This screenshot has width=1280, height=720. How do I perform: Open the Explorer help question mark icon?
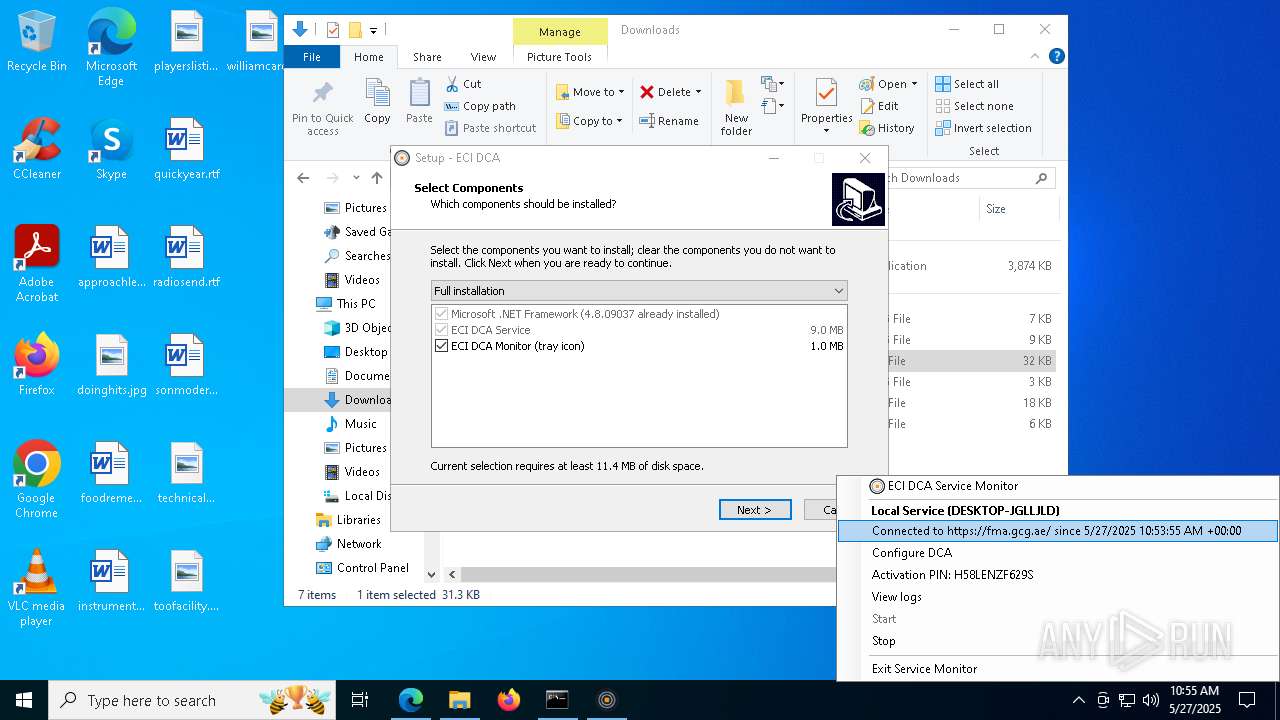click(1056, 57)
